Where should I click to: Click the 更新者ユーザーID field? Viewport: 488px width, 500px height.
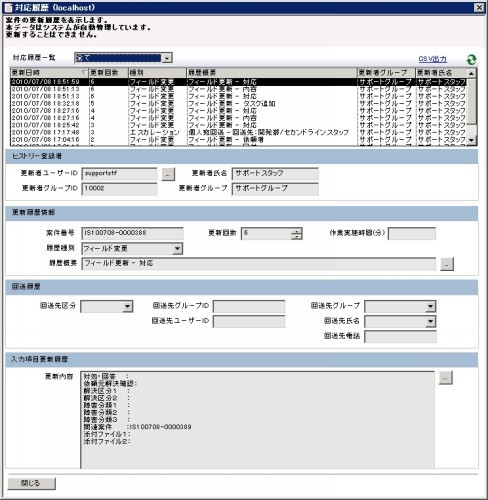click(119, 174)
